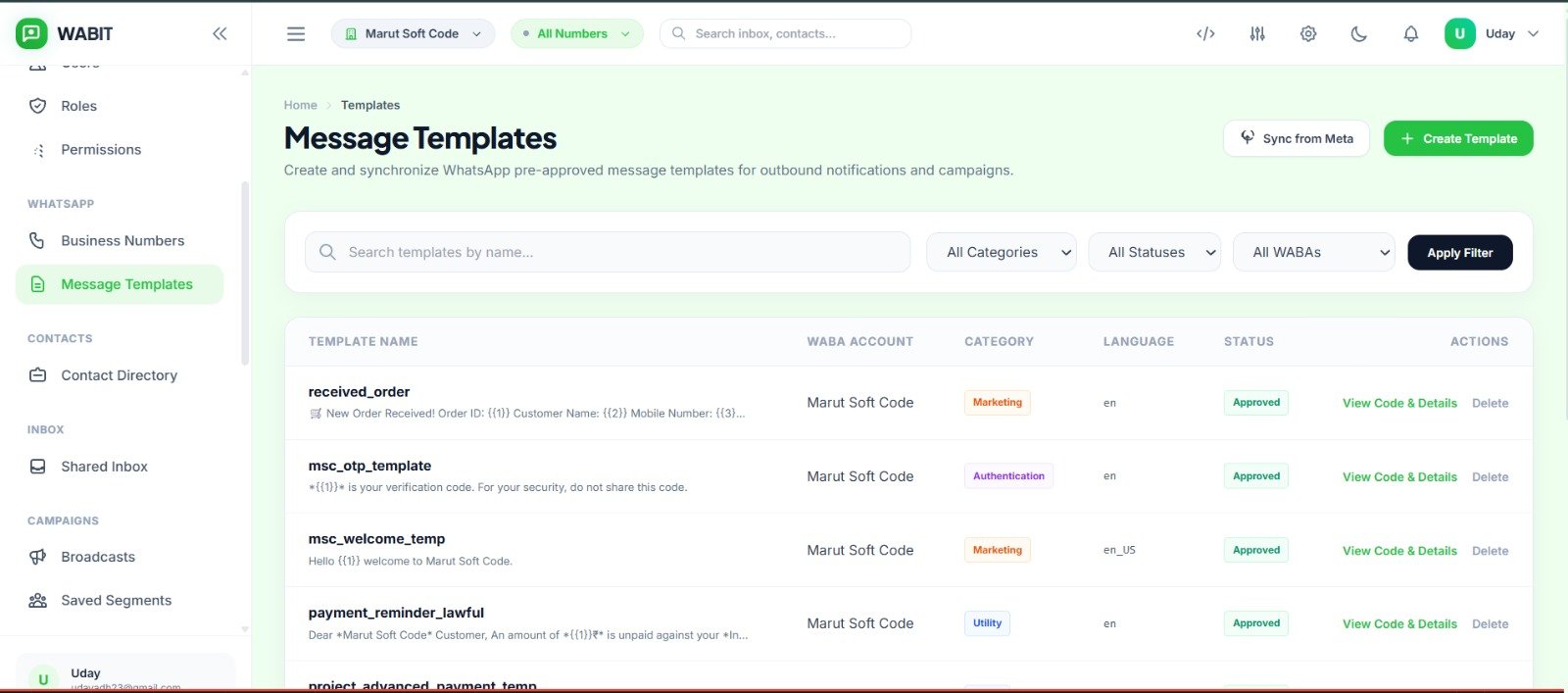Click the WABIT logo icon

[31, 33]
